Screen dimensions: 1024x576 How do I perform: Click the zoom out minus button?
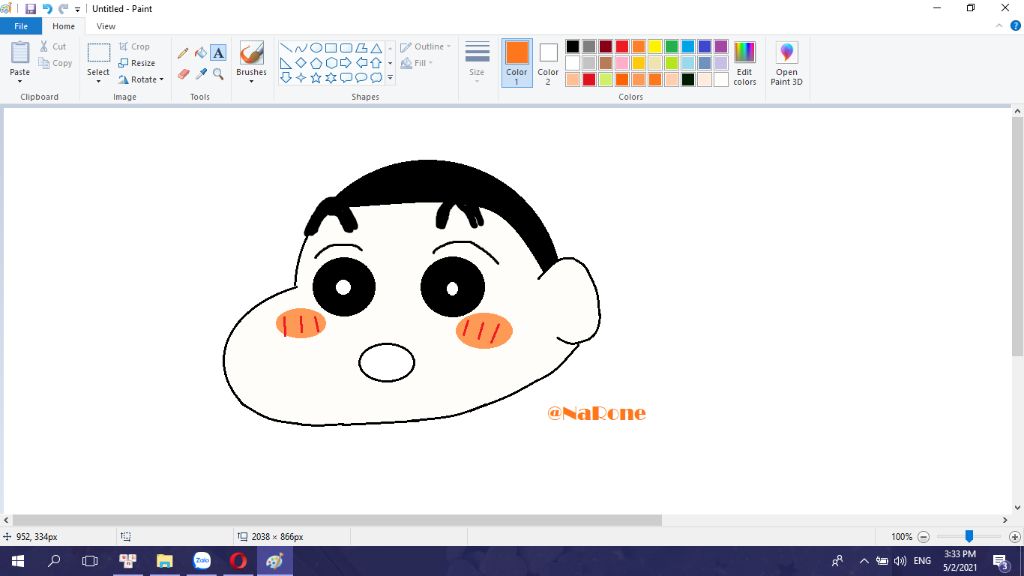(x=923, y=537)
